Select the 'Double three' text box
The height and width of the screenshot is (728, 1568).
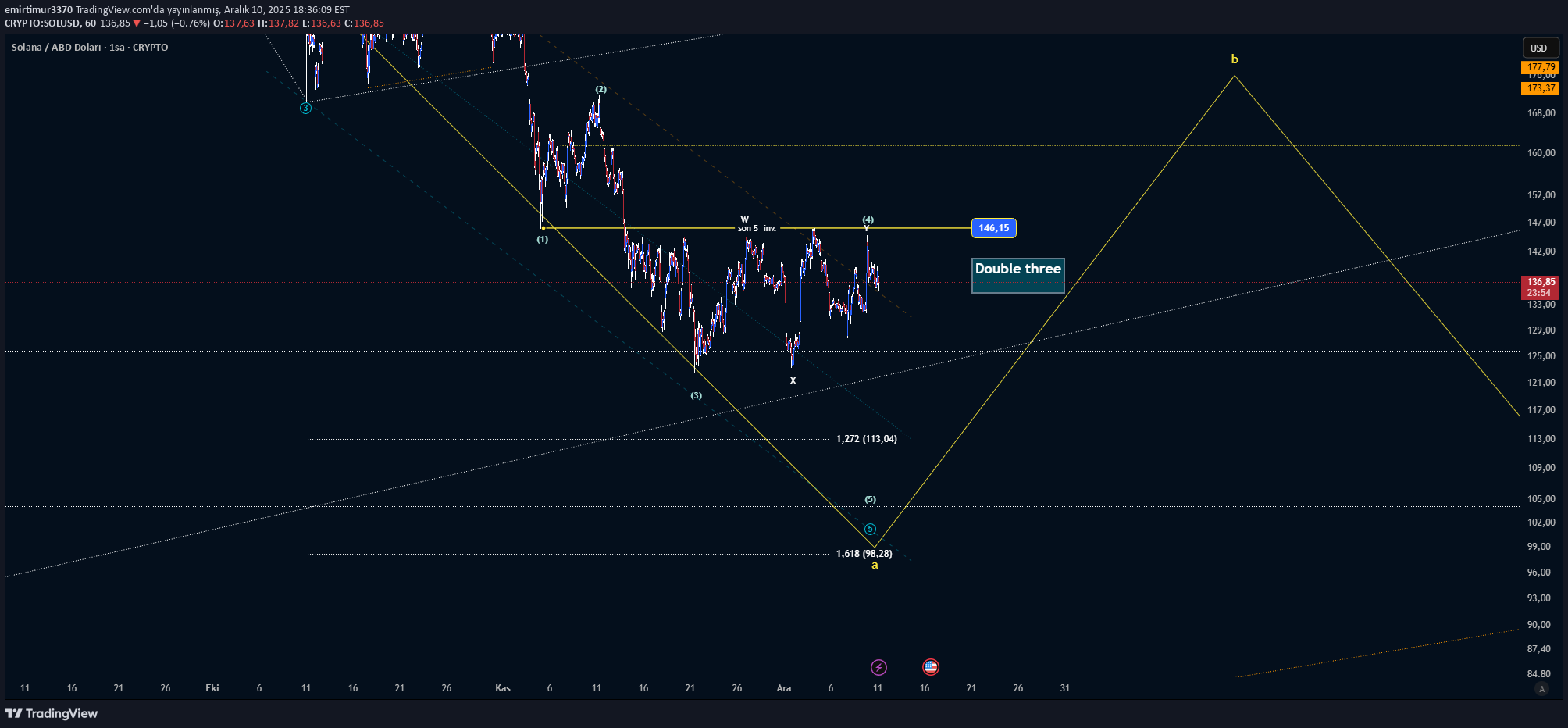(1017, 276)
